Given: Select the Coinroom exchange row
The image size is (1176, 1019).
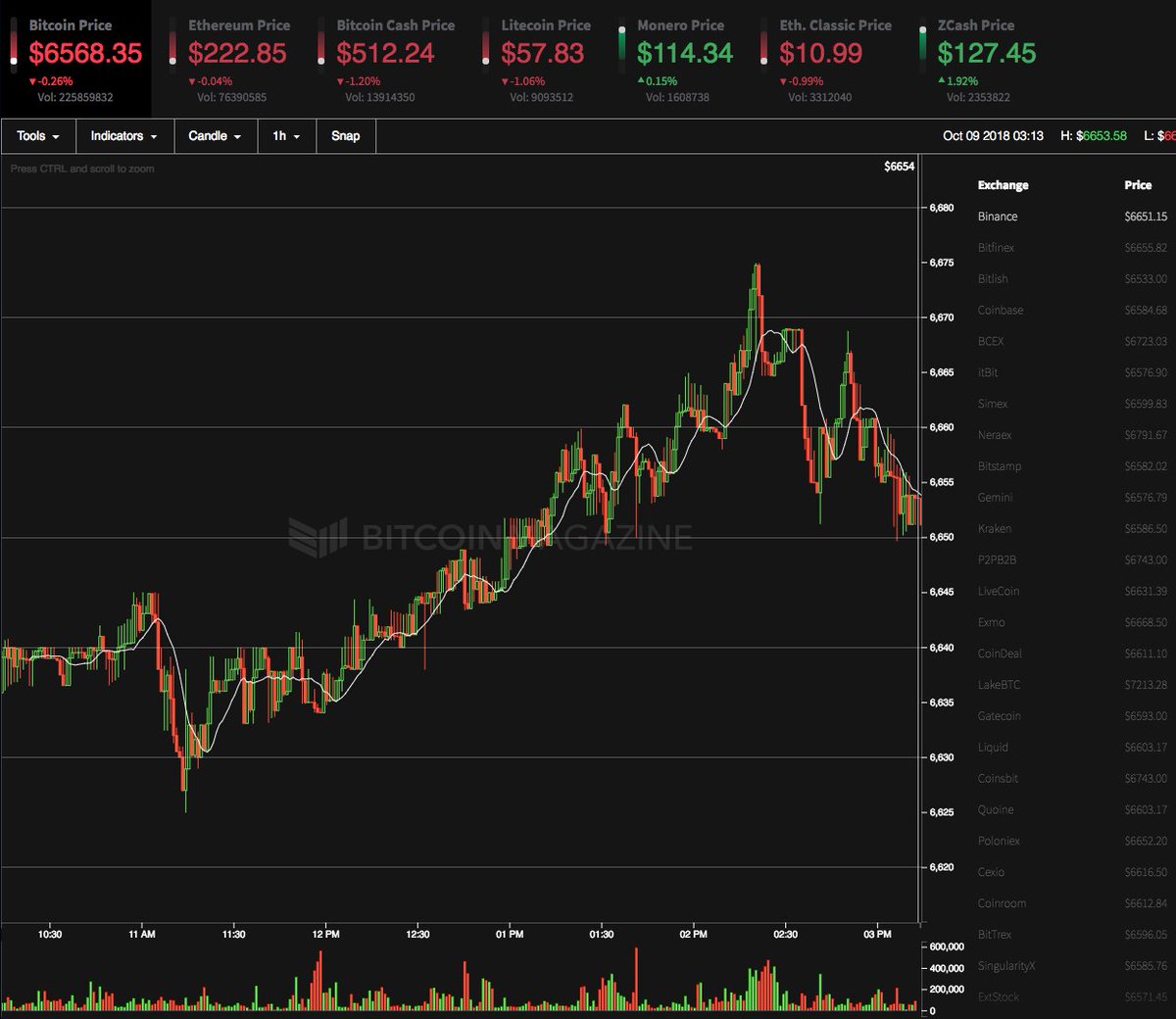Looking at the screenshot, I should pyautogui.click(x=1073, y=903).
